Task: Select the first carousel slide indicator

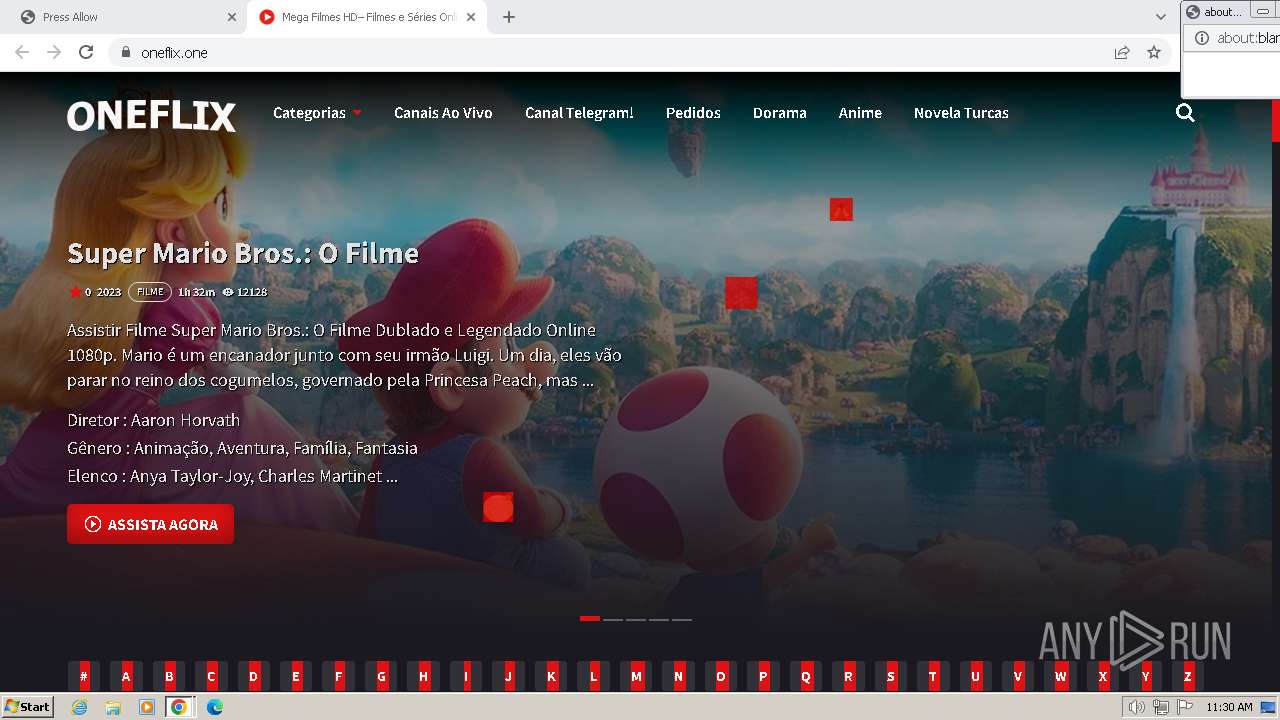Action: (590, 619)
